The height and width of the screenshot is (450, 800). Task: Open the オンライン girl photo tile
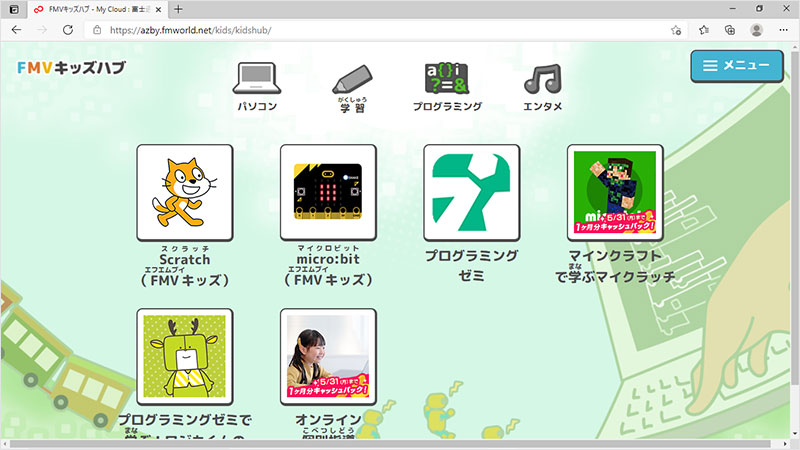(328, 356)
